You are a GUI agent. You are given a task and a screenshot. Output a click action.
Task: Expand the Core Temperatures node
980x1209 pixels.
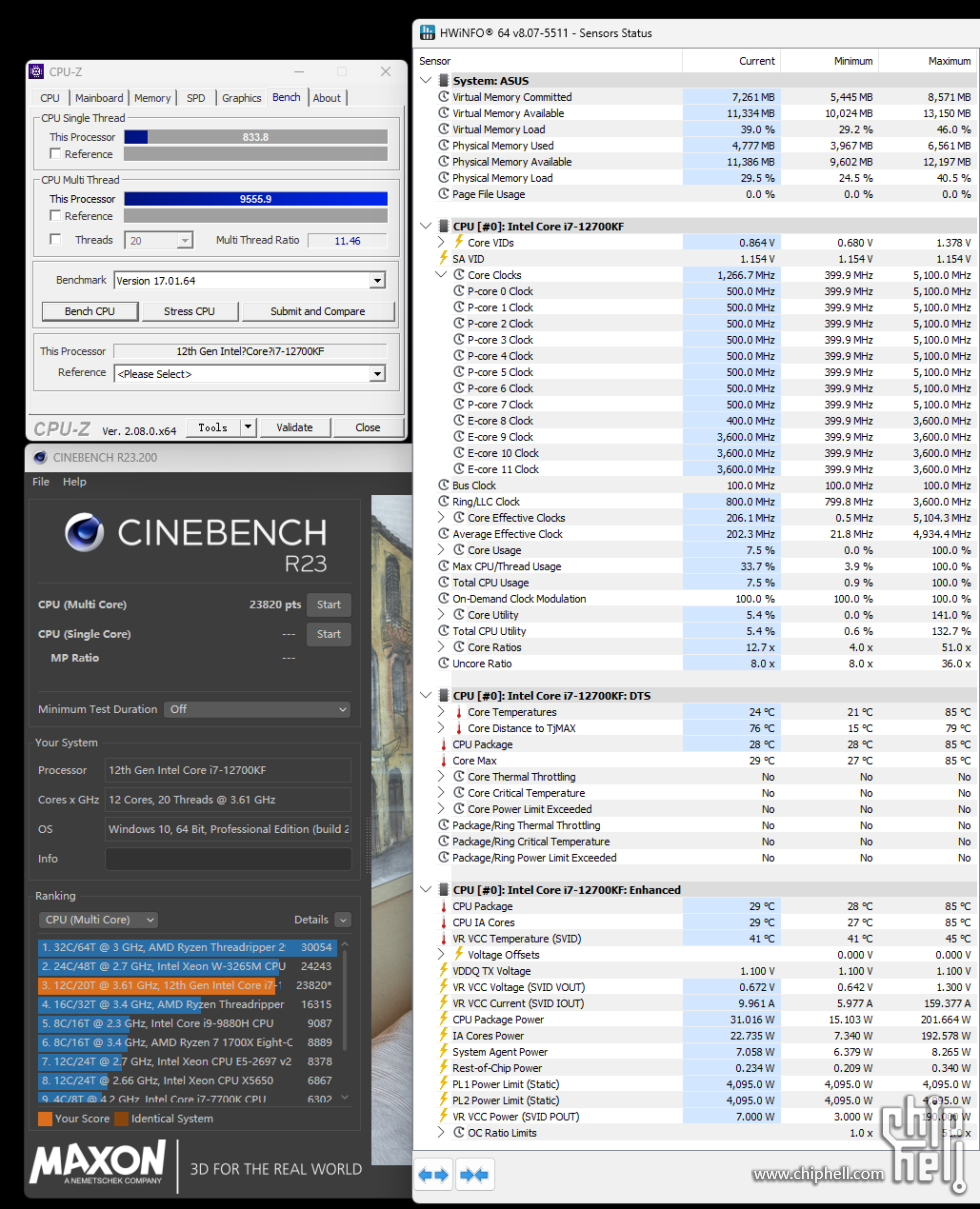pos(443,712)
